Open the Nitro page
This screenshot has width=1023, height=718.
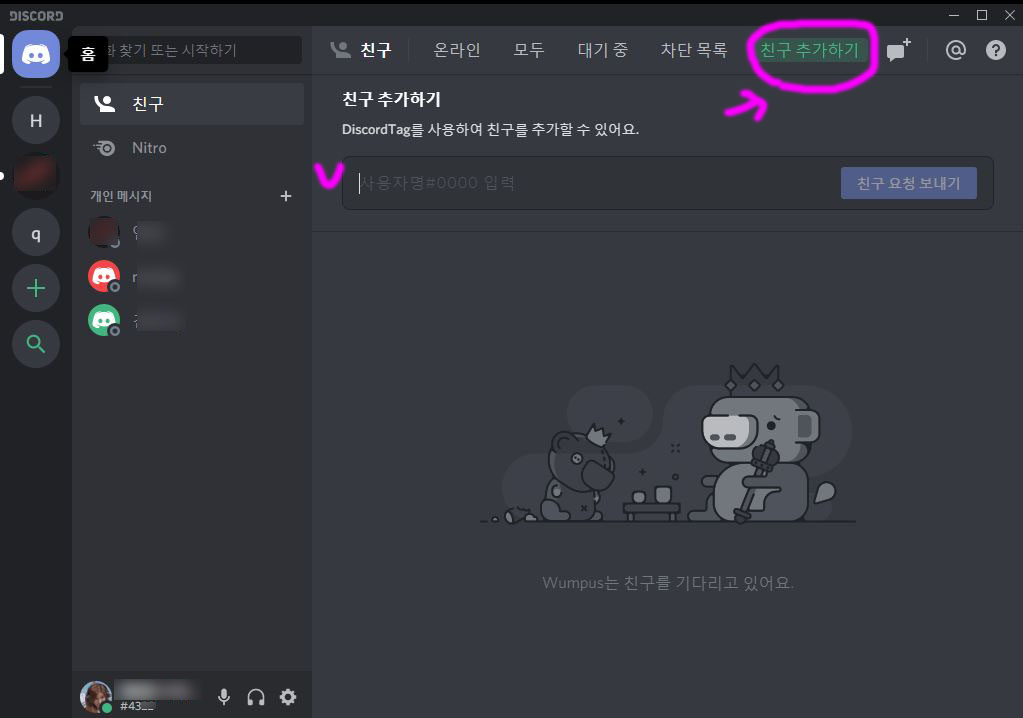point(192,148)
